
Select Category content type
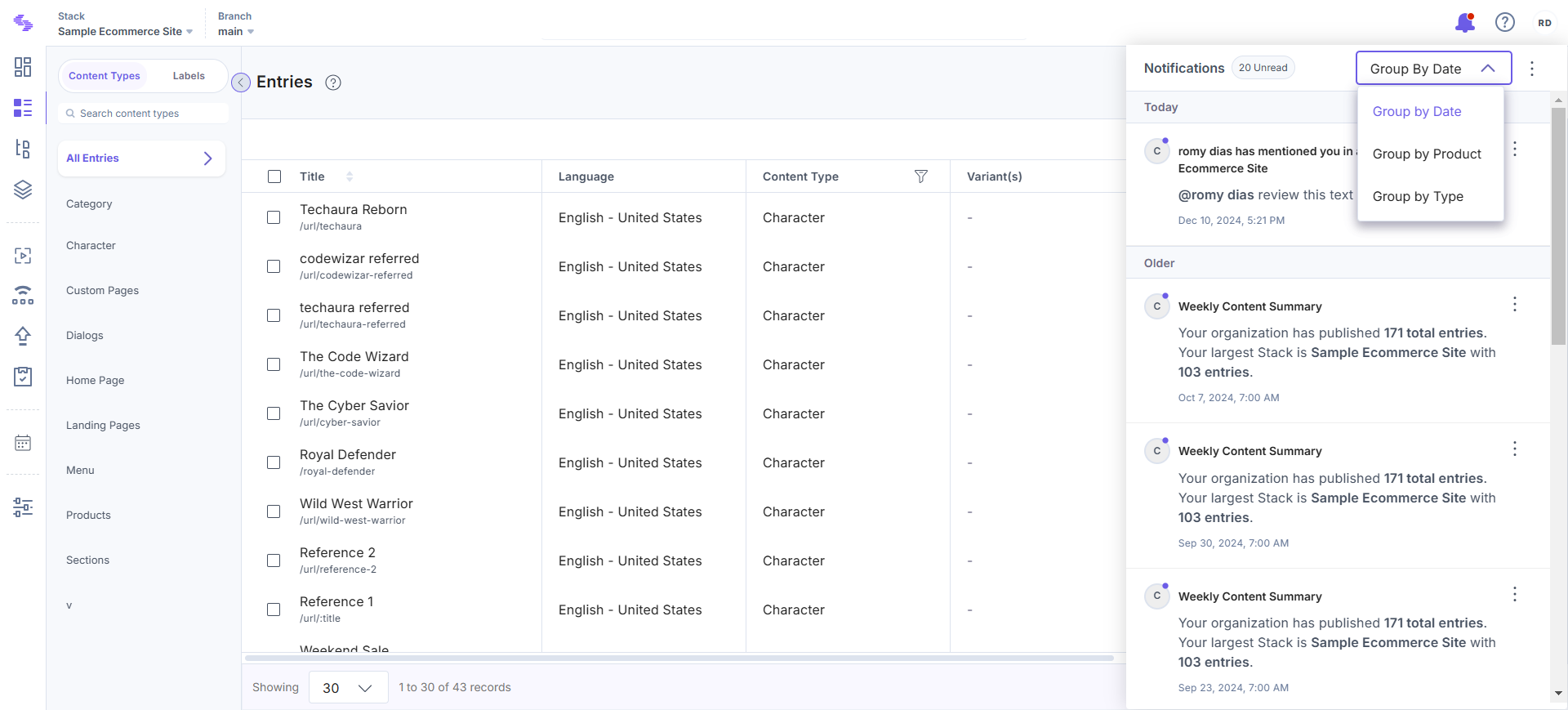tap(89, 204)
